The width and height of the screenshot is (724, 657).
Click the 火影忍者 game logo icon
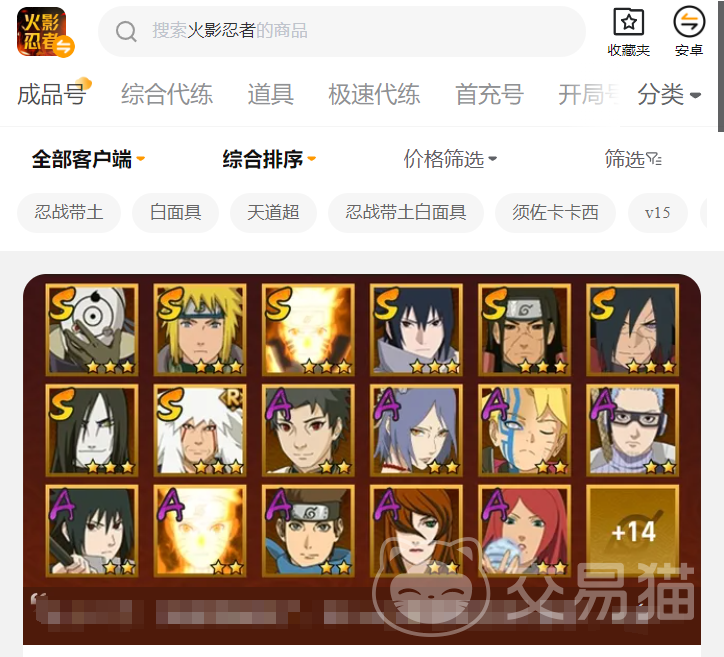[45, 32]
